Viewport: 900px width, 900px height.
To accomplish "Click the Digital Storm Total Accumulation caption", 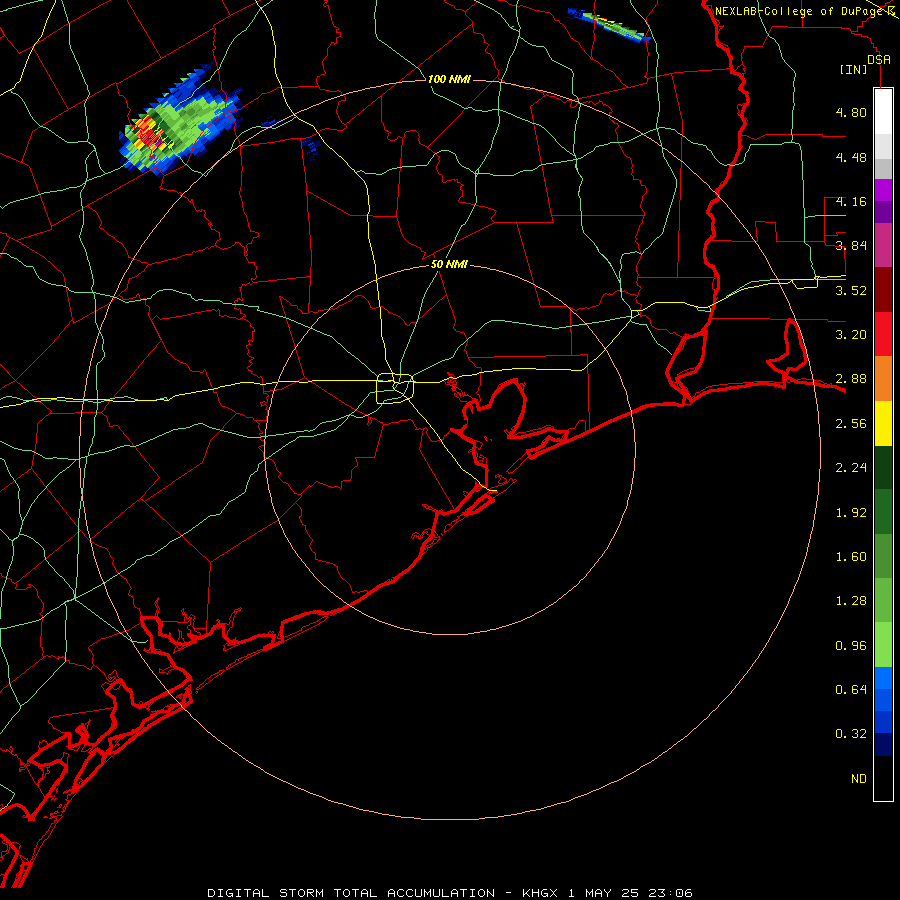I will coord(450,893).
